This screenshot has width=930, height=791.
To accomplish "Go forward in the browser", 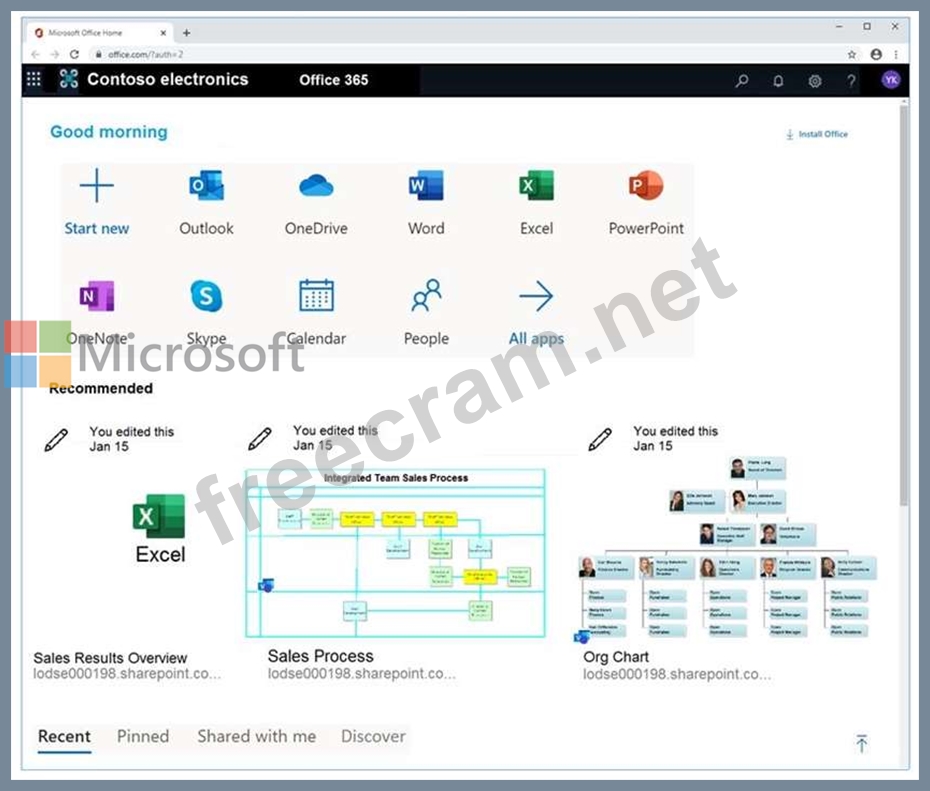I will [x=55, y=55].
